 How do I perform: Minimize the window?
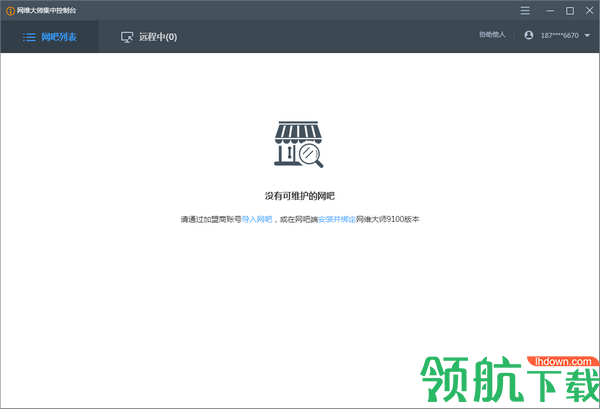550,11
